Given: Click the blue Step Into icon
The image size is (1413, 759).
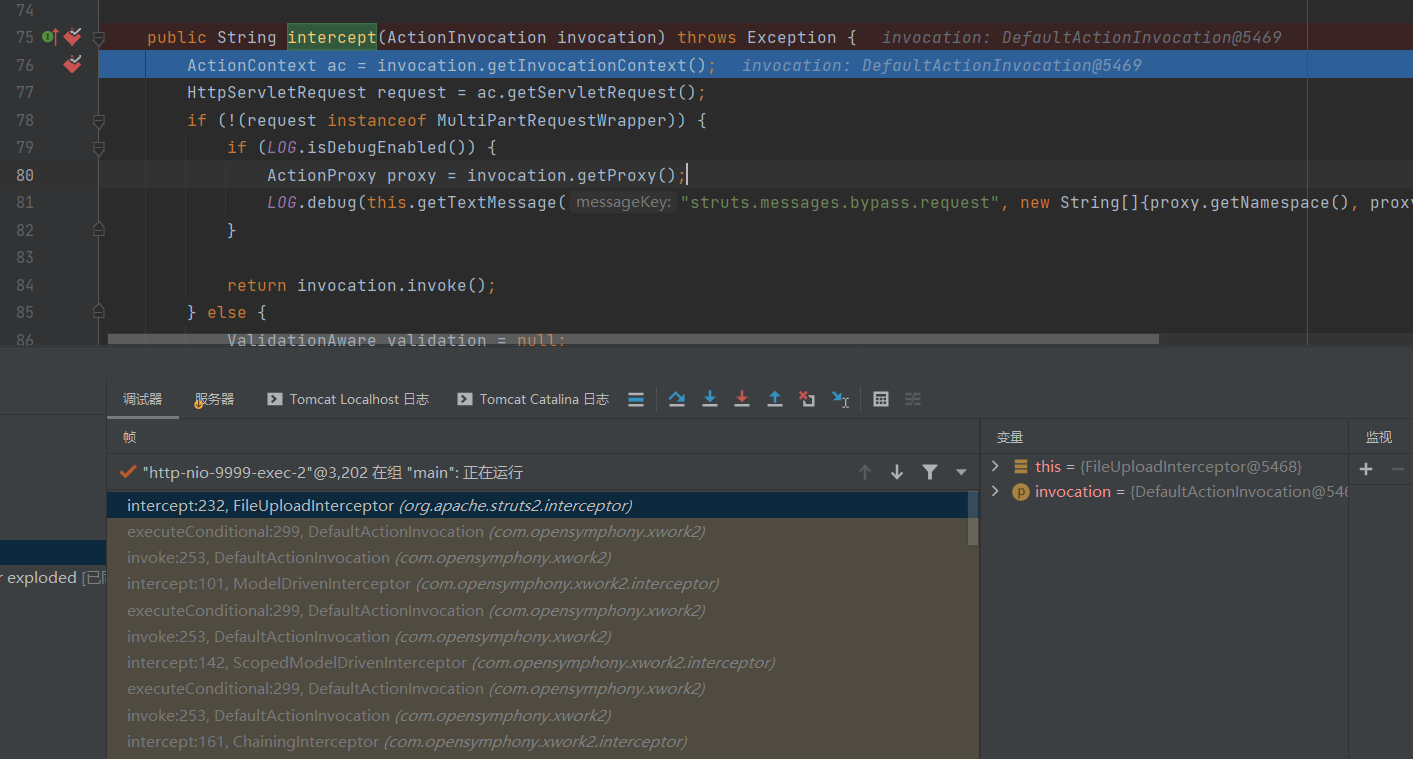Looking at the screenshot, I should click(x=710, y=399).
